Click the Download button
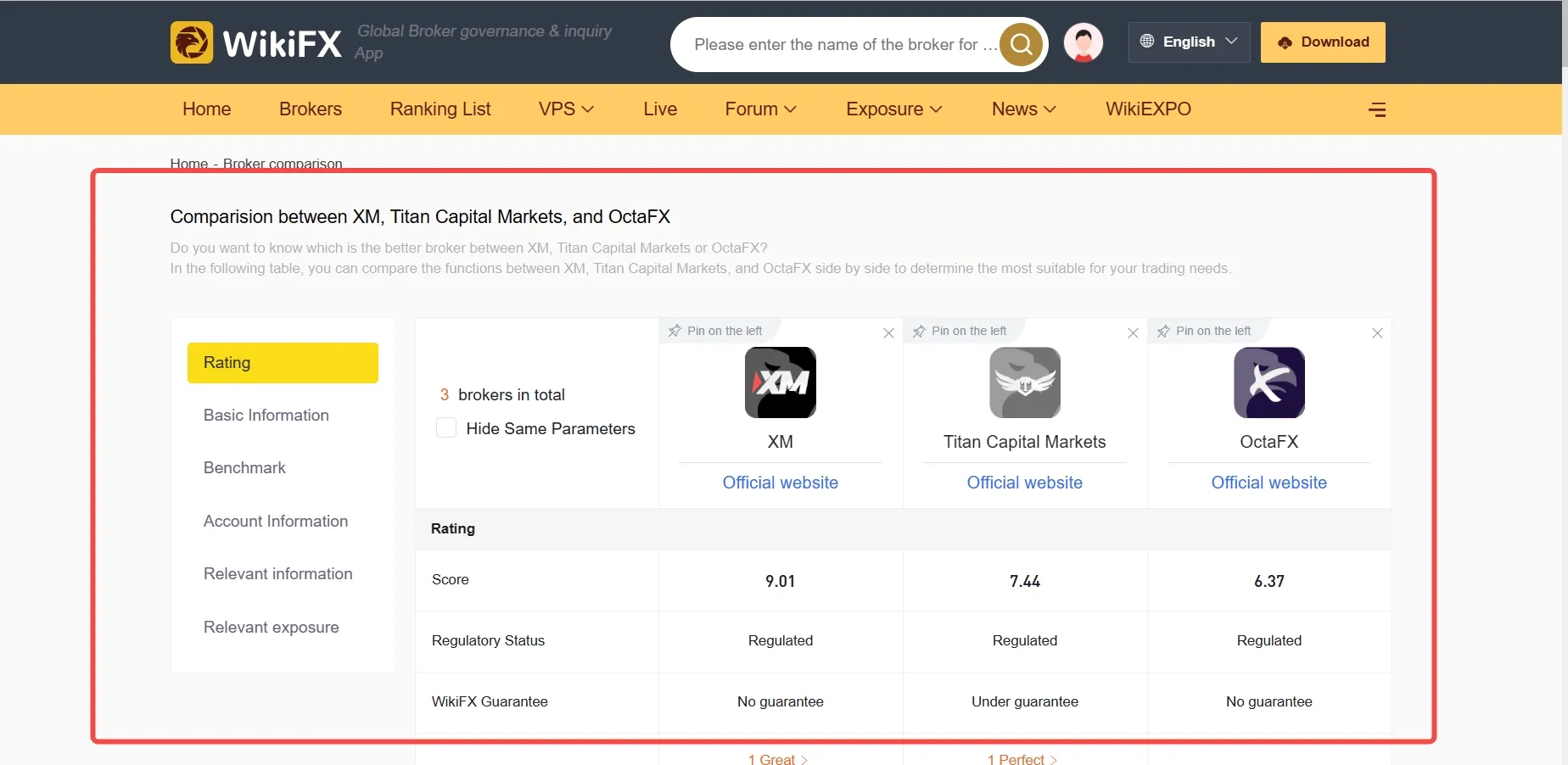The width and height of the screenshot is (1568, 765). 1323,42
